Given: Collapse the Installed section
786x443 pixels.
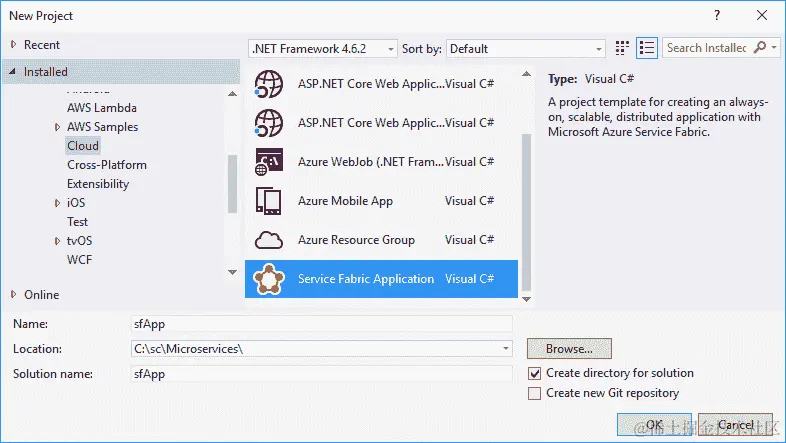Looking at the screenshot, I should pyautogui.click(x=13, y=72).
